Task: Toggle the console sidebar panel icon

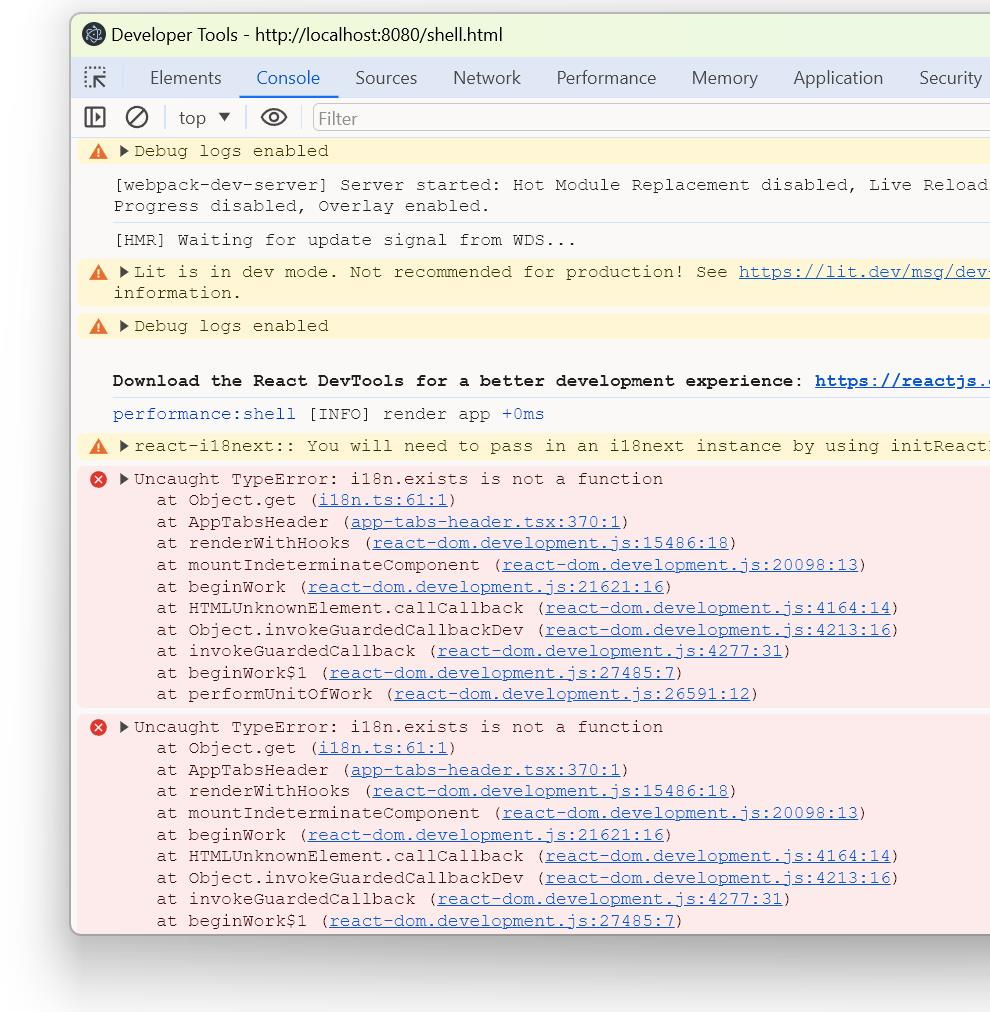Action: point(95,118)
